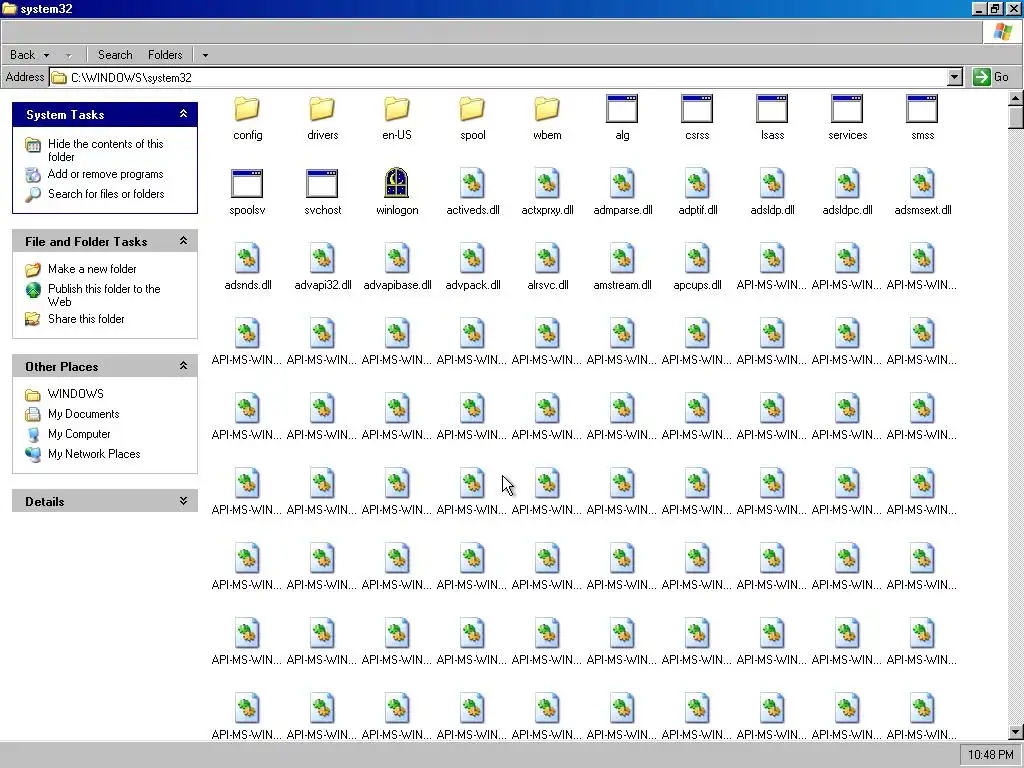Open Add or remove programs
The width and height of the screenshot is (1024, 768).
click(105, 174)
